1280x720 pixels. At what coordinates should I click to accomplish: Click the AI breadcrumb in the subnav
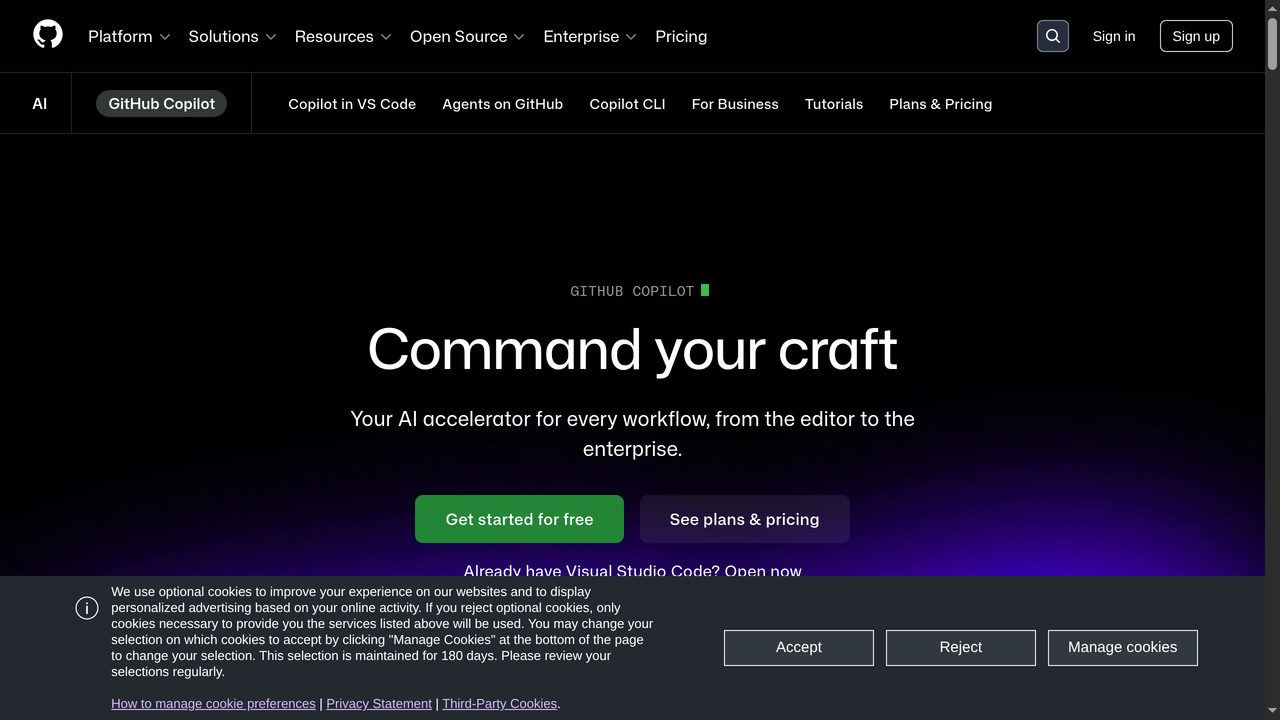[x=40, y=103]
